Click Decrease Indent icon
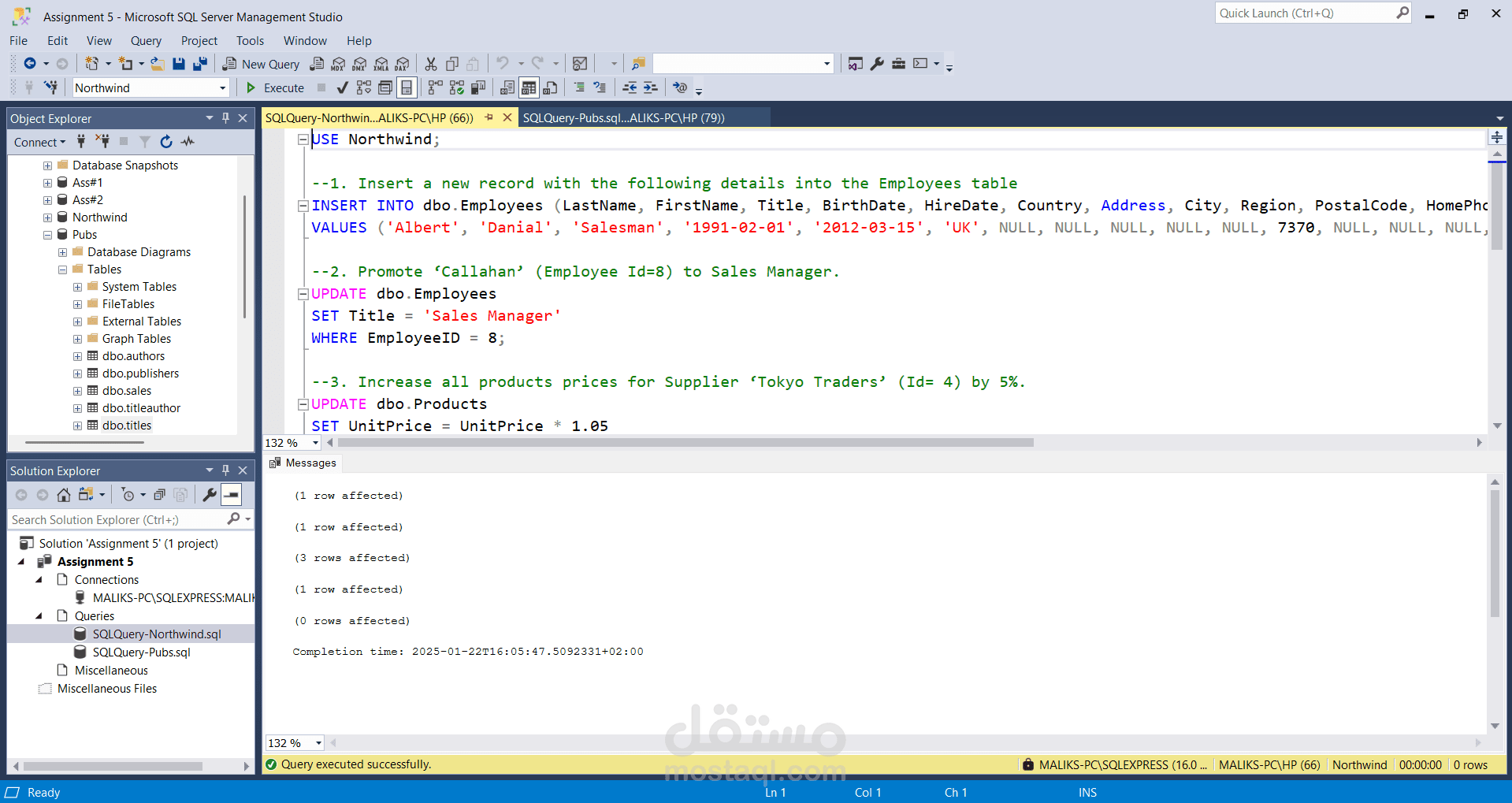 (630, 87)
